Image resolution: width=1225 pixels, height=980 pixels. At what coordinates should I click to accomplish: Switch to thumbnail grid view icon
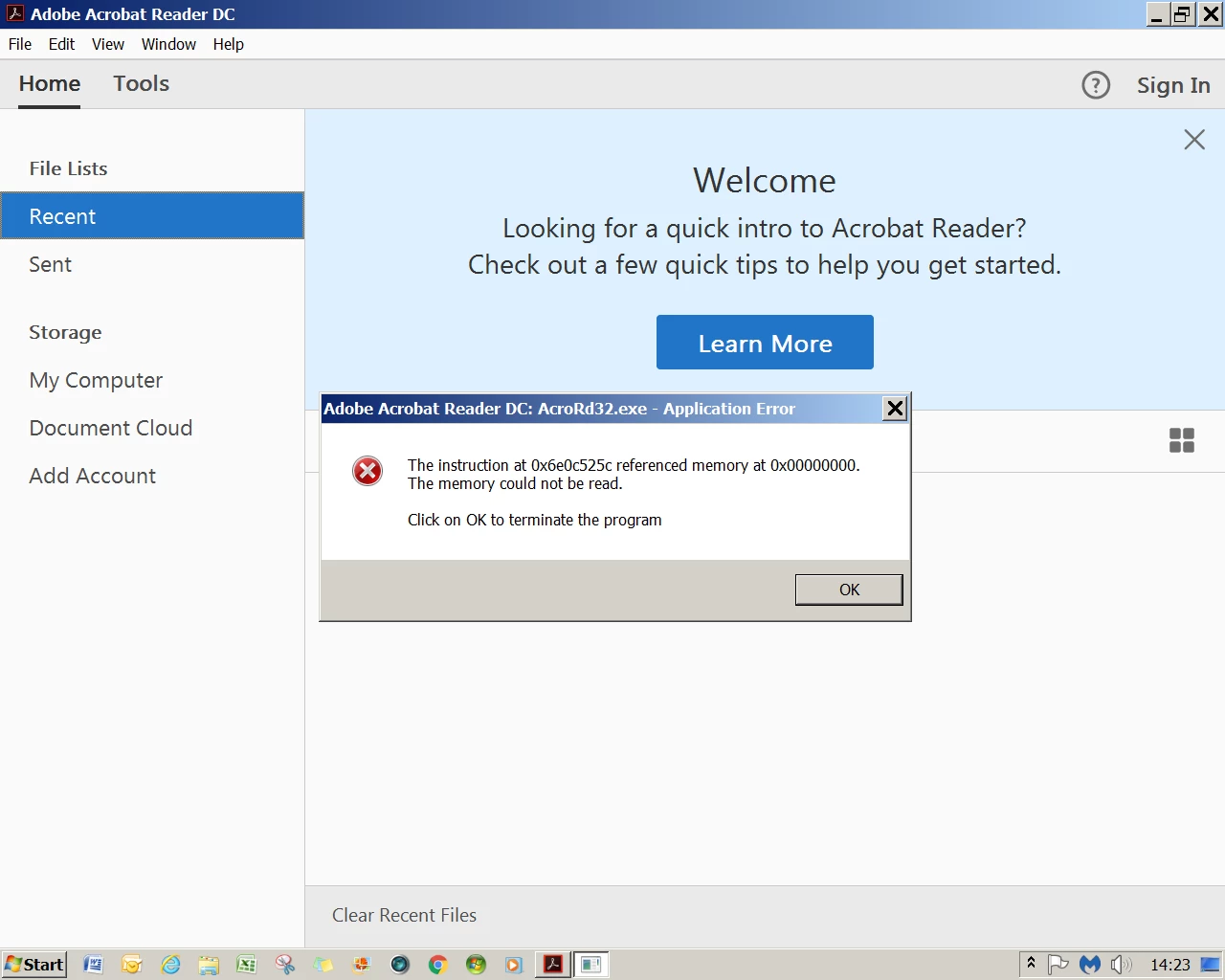point(1182,440)
